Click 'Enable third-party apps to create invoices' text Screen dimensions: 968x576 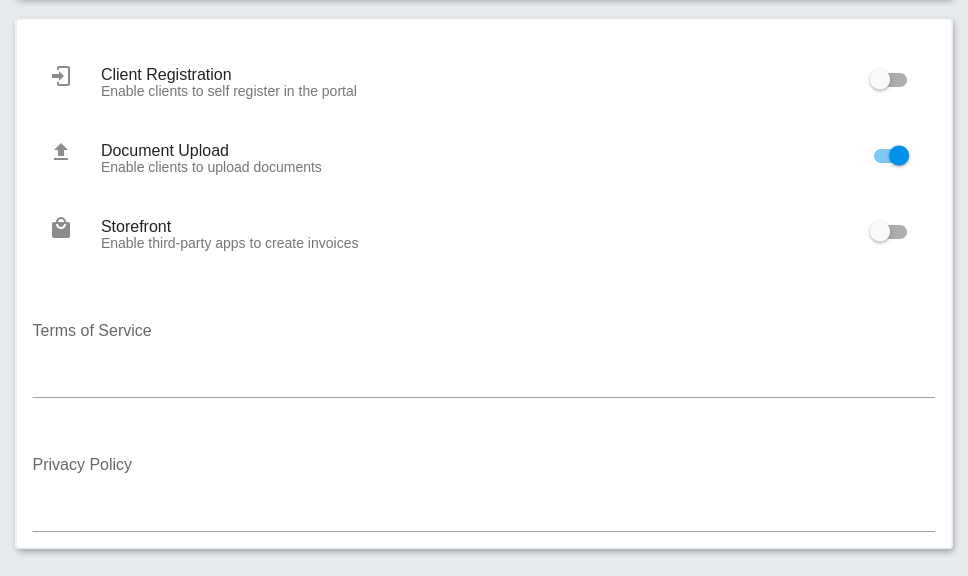pyautogui.click(x=230, y=243)
